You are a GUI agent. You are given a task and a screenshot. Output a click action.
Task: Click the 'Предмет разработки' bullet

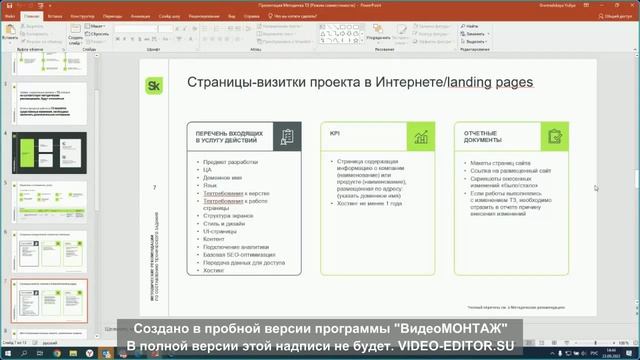pyautogui.click(x=231, y=162)
